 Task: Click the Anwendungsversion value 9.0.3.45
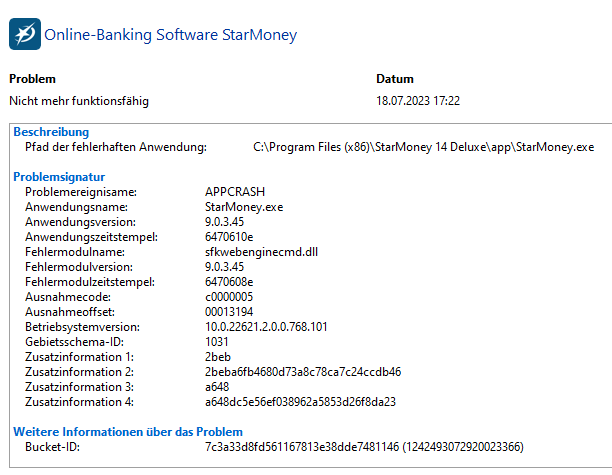(224, 222)
